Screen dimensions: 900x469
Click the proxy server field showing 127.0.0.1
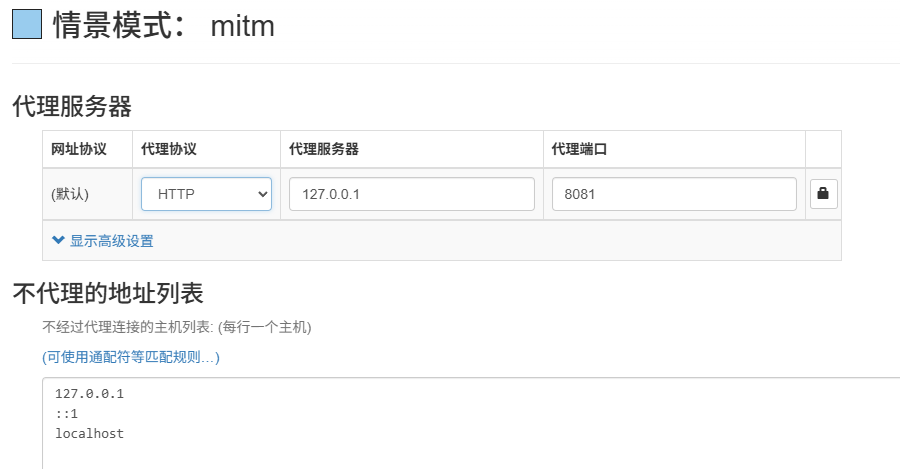click(412, 194)
